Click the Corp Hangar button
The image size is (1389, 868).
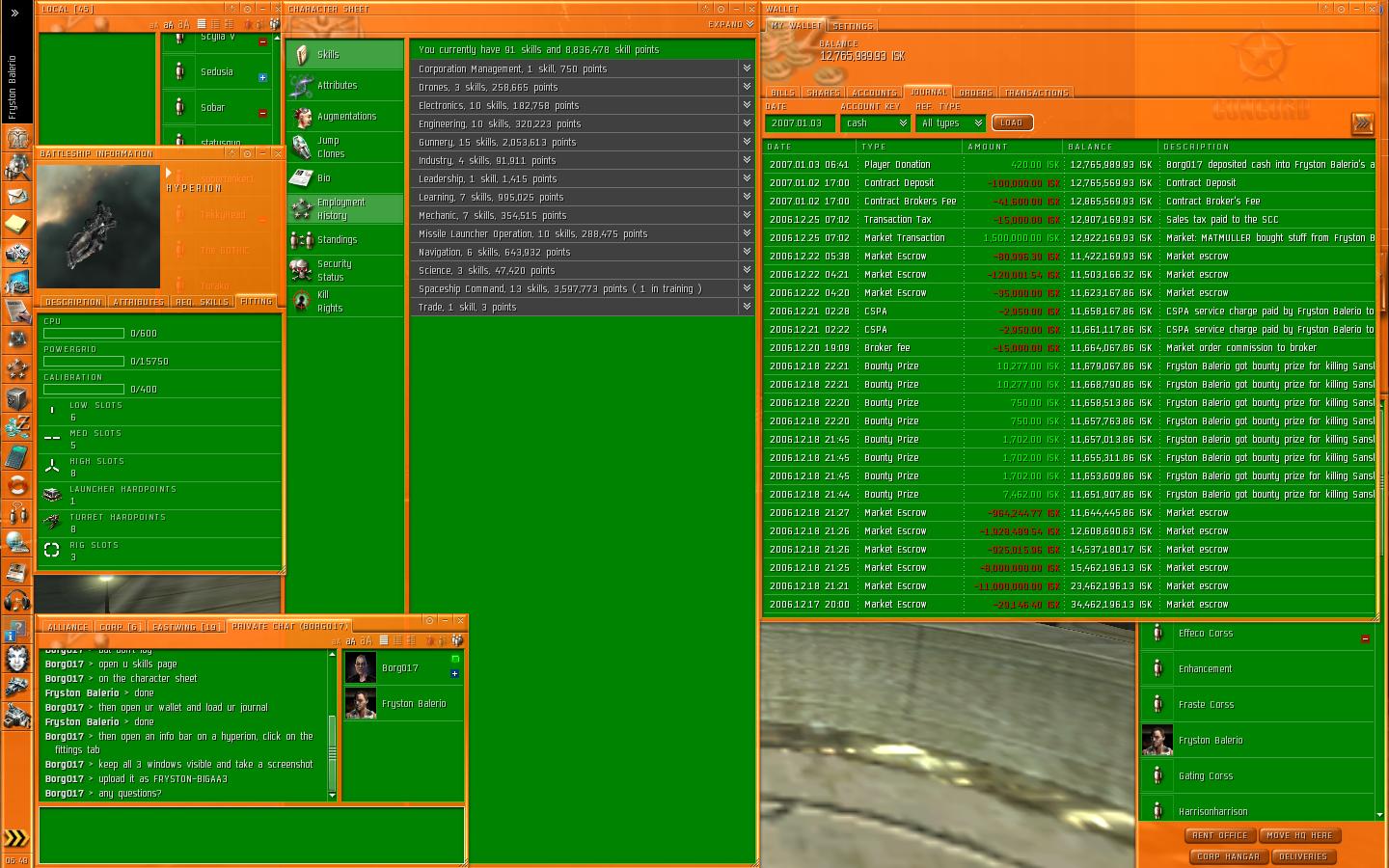1228,856
